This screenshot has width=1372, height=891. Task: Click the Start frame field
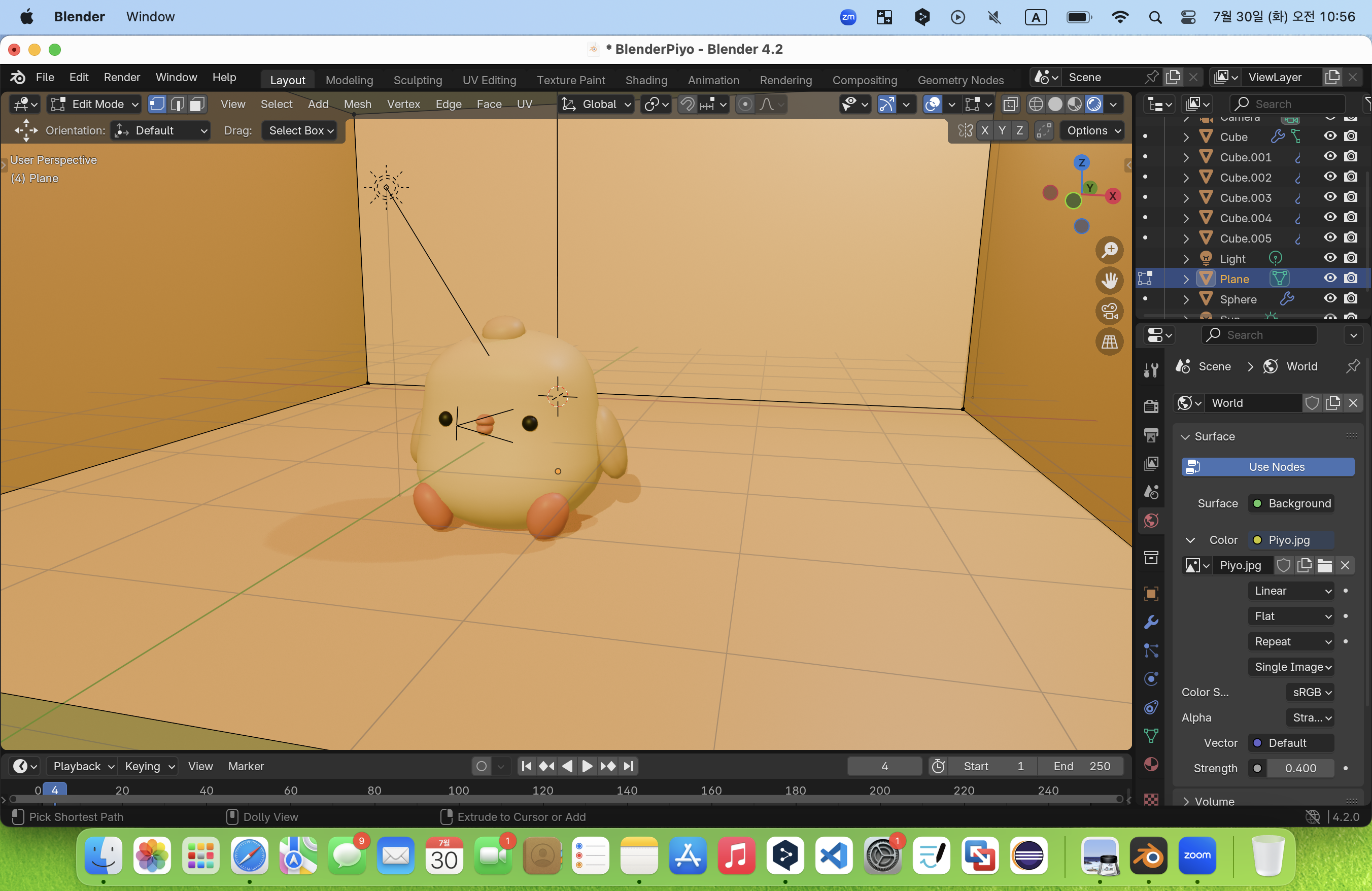point(992,766)
